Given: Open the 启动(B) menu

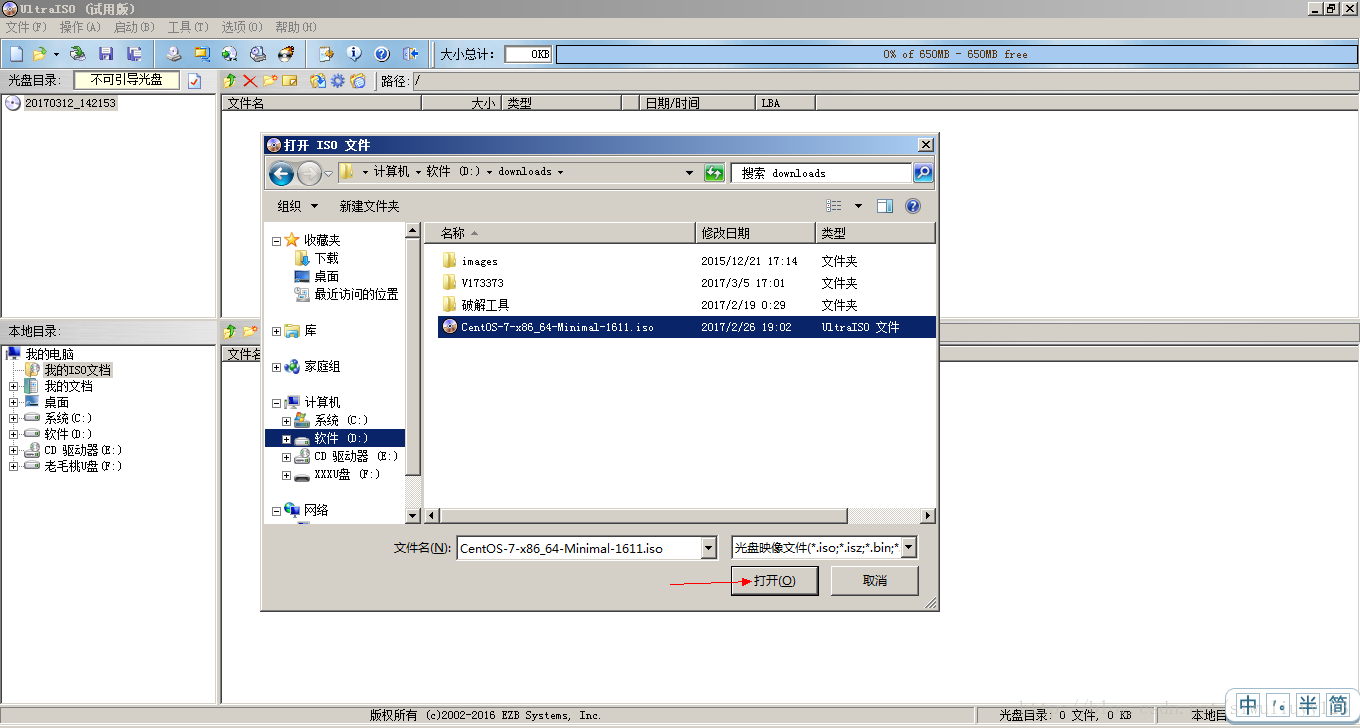Looking at the screenshot, I should (x=134, y=27).
